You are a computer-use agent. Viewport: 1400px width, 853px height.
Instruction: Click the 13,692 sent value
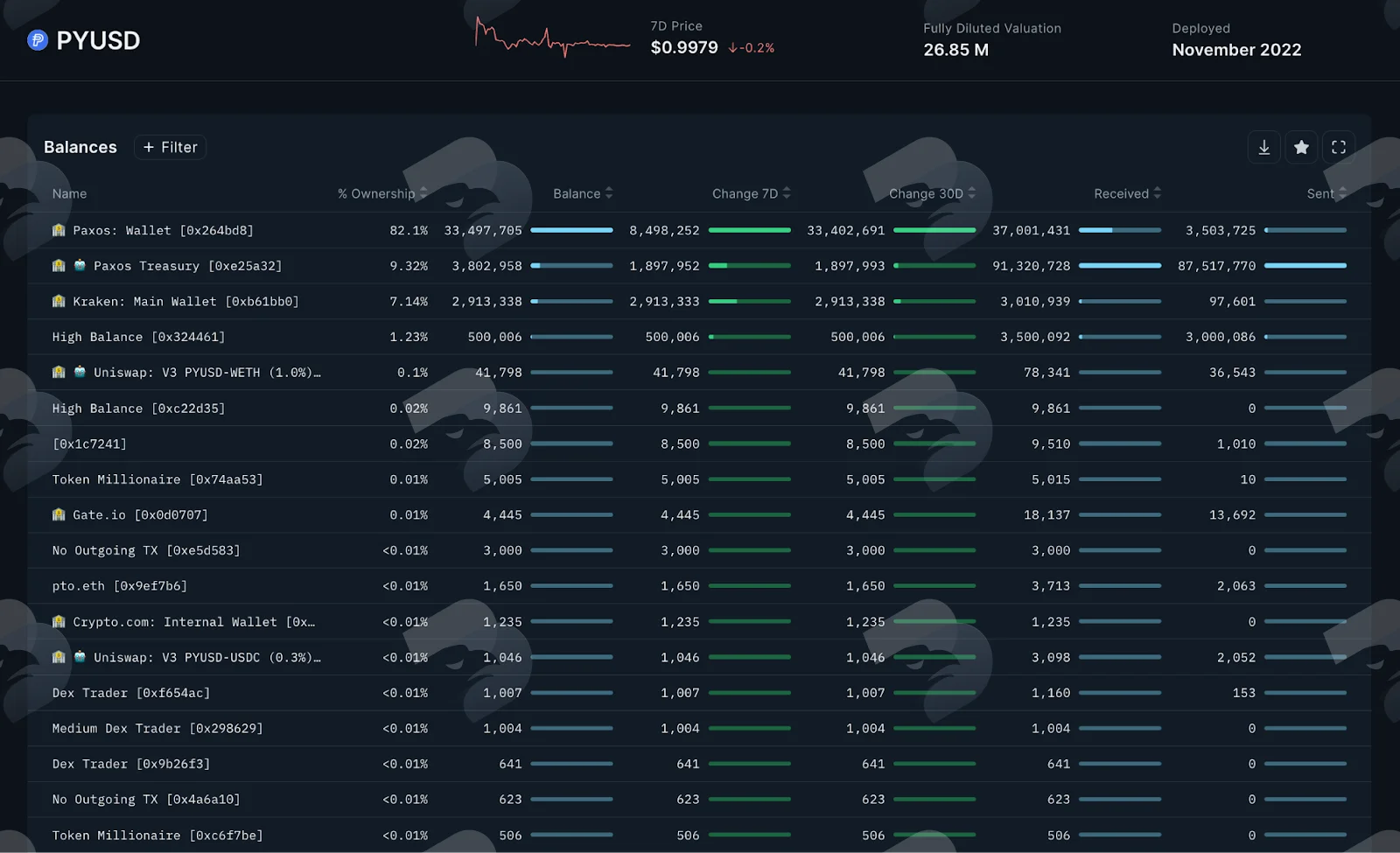click(x=1233, y=515)
